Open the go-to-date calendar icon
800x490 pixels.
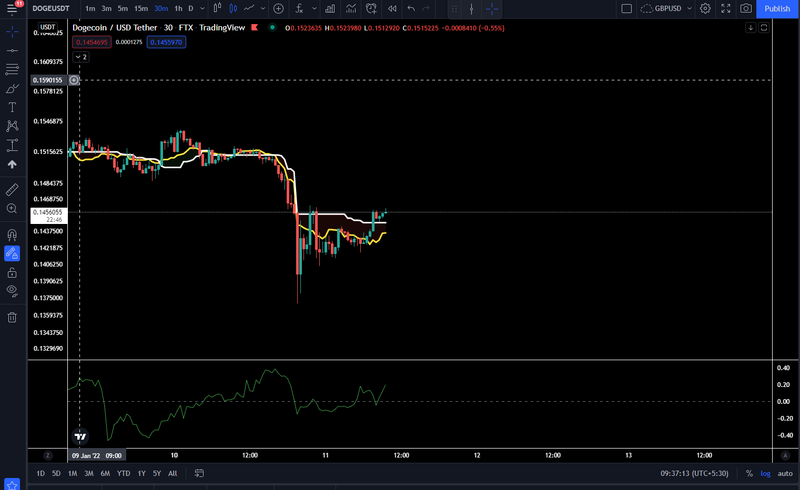point(199,473)
